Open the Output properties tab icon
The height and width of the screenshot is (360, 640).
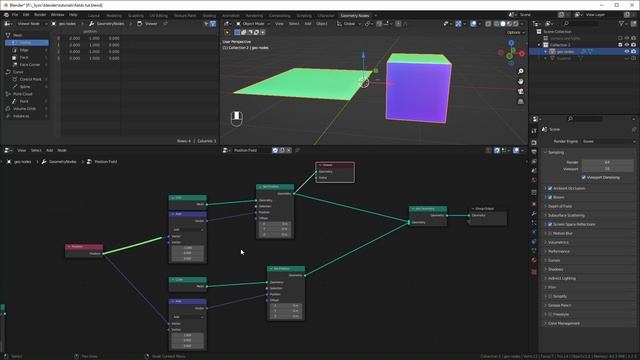(534, 152)
